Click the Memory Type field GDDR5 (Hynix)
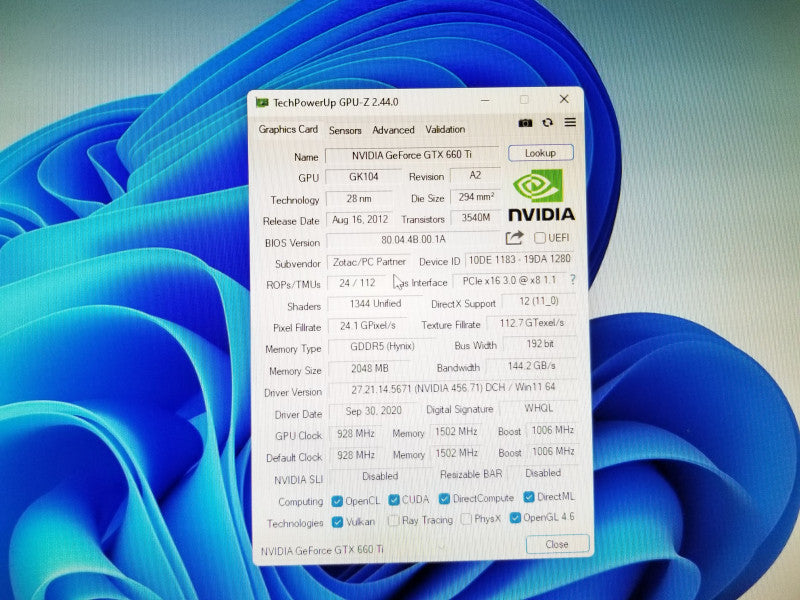The image size is (800, 600). coord(382,346)
